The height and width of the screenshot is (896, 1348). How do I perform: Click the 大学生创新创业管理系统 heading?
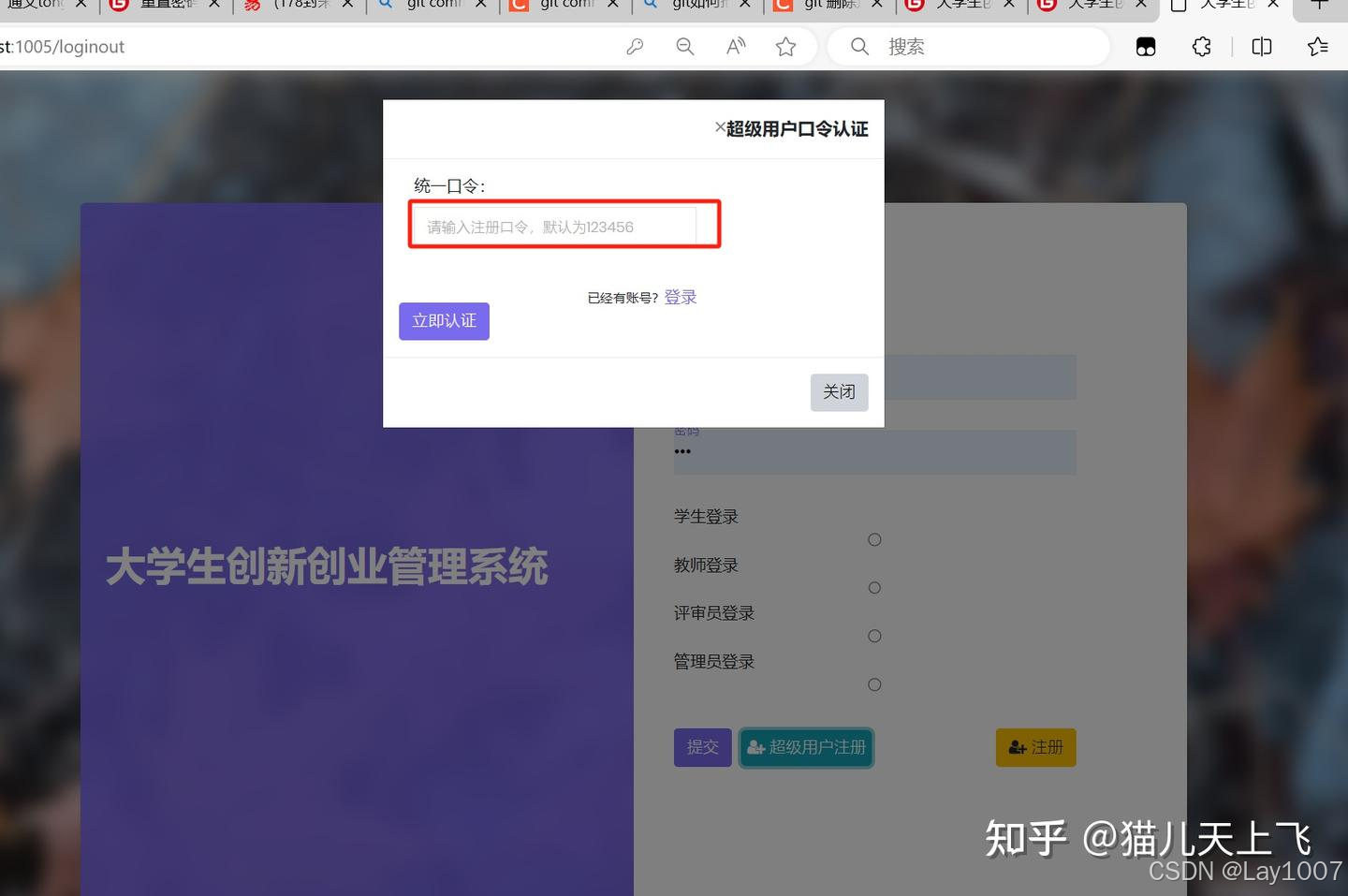pos(327,567)
